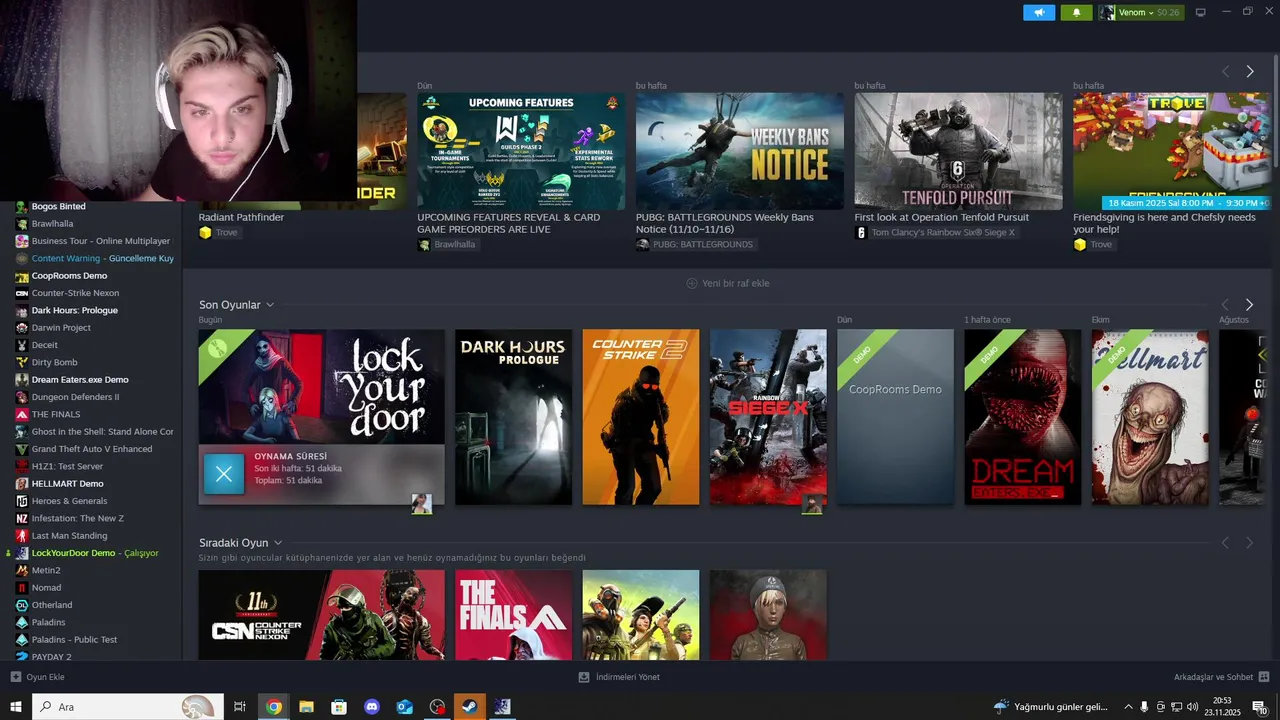
Task: Click the Trove tag under Radiant Pathfinder
Action: pos(219,232)
